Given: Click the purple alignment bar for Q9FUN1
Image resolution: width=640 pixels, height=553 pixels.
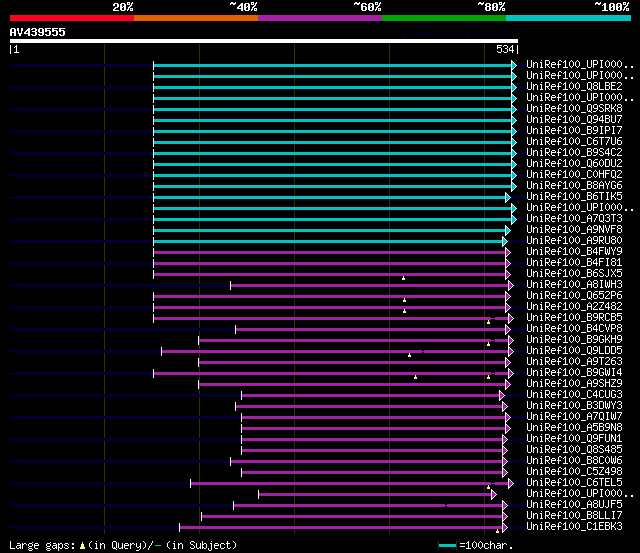Looking at the screenshot, I should coord(372,440).
